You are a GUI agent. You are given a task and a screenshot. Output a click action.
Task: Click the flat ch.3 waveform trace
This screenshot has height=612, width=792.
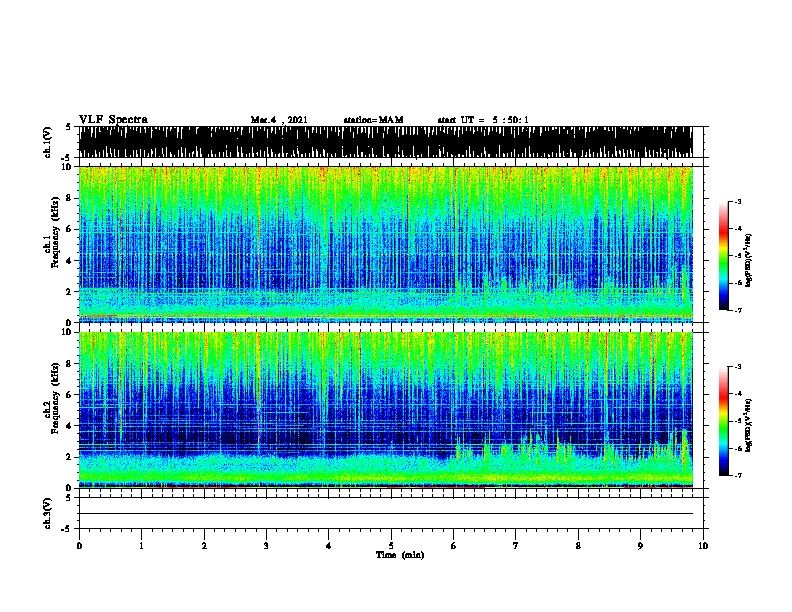pos(385,514)
